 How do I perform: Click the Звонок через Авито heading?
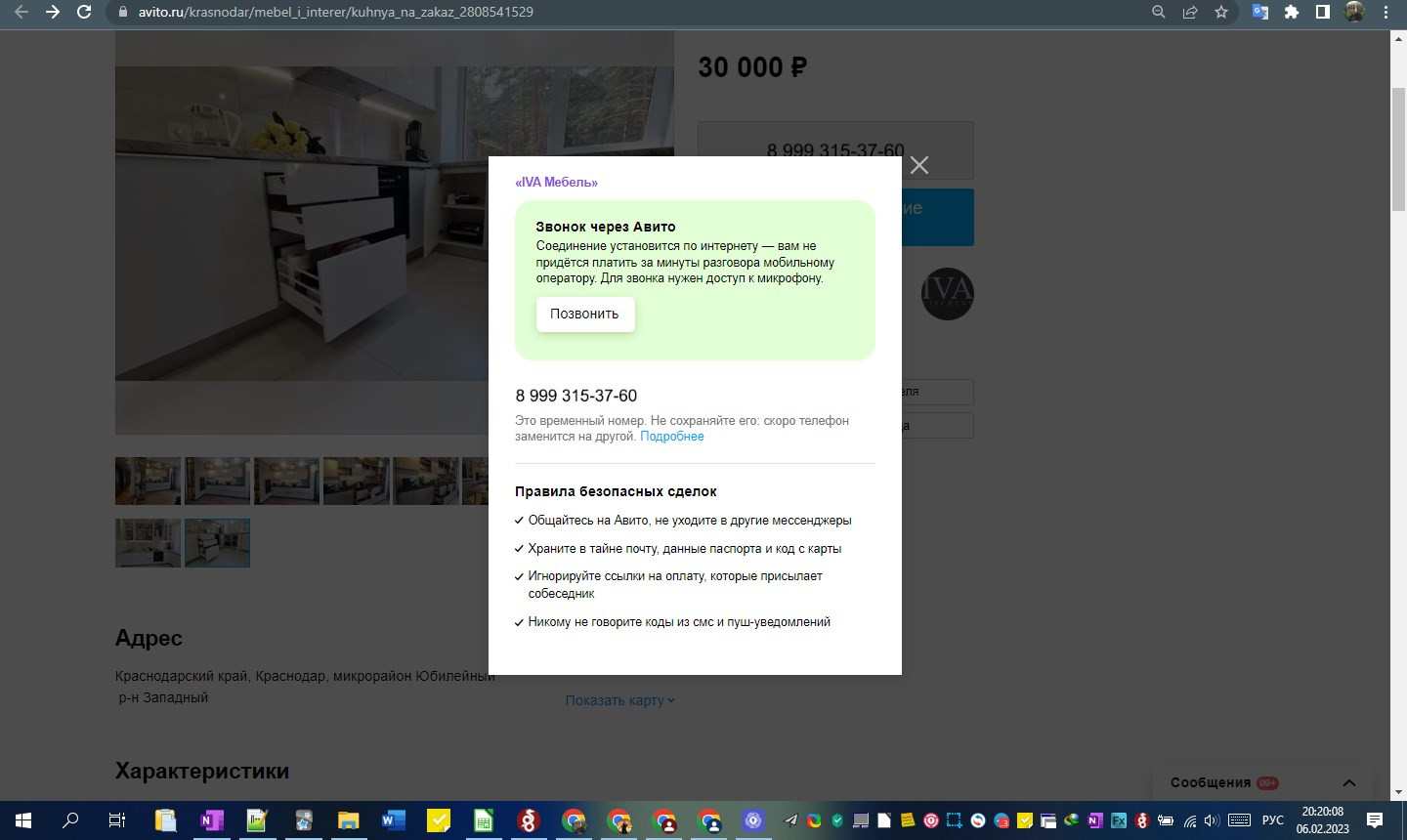coord(606,227)
